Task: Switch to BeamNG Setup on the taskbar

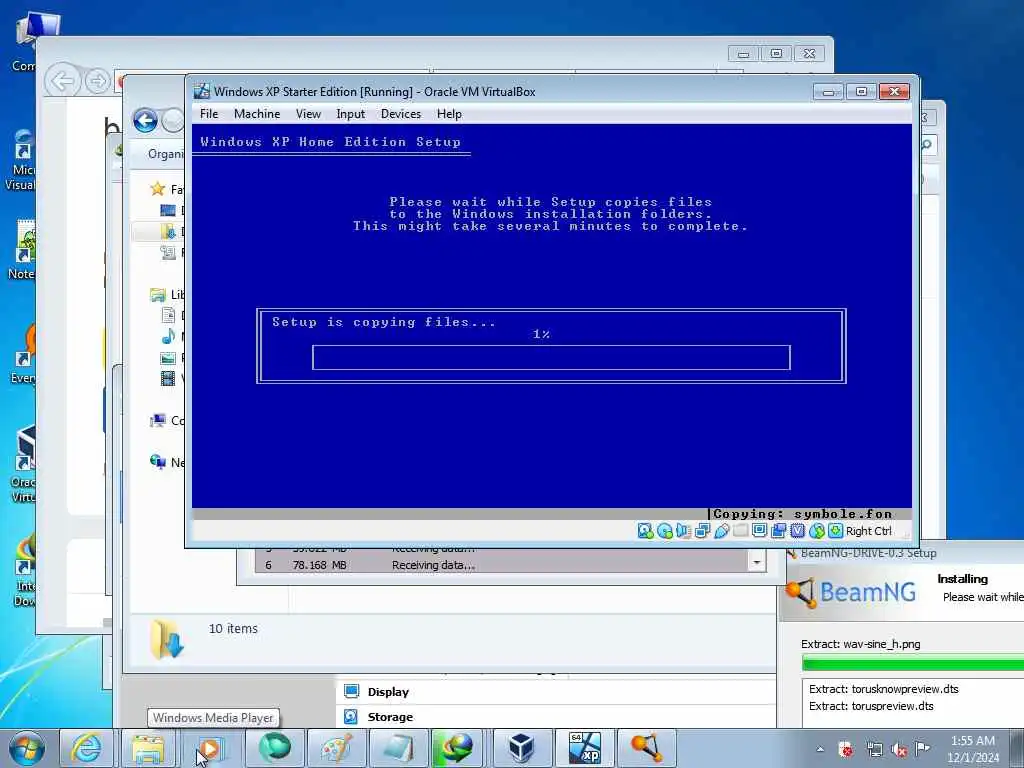Action: pyautogui.click(x=647, y=748)
